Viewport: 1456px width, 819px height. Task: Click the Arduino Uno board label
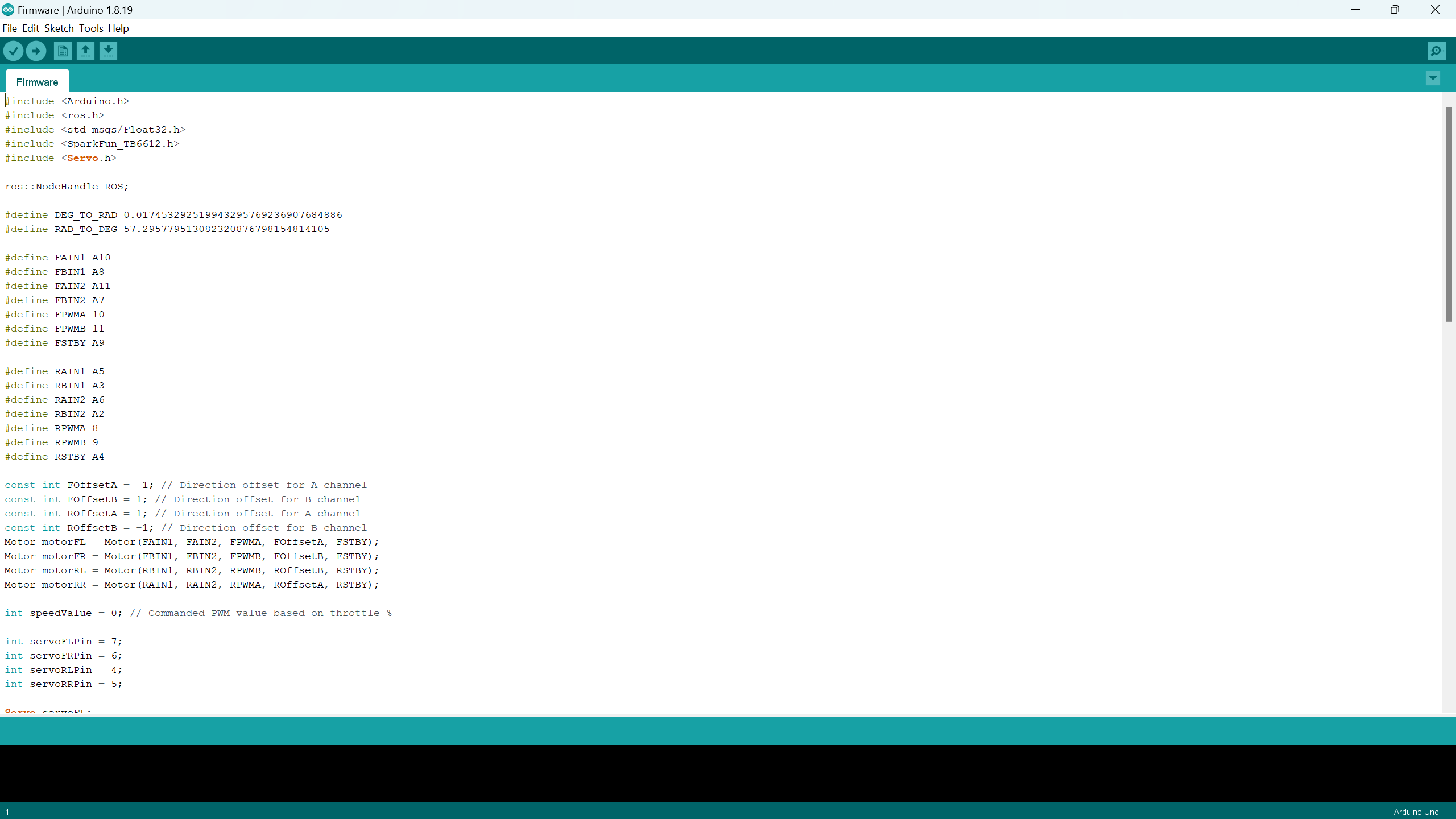1416,812
